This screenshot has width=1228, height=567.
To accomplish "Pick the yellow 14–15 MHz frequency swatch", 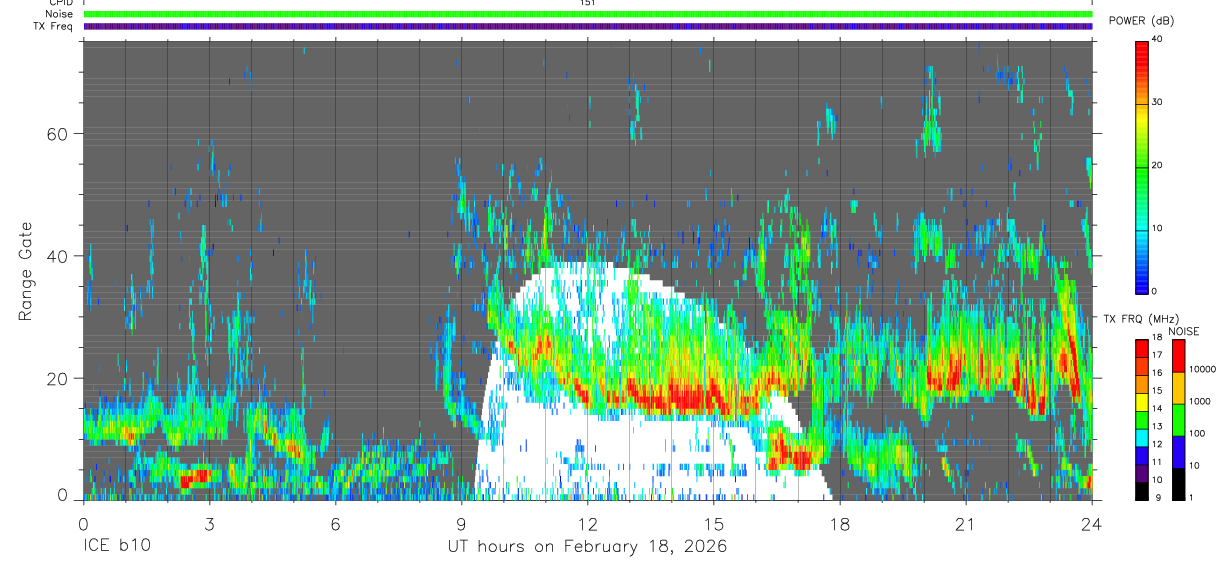I will point(1141,402).
